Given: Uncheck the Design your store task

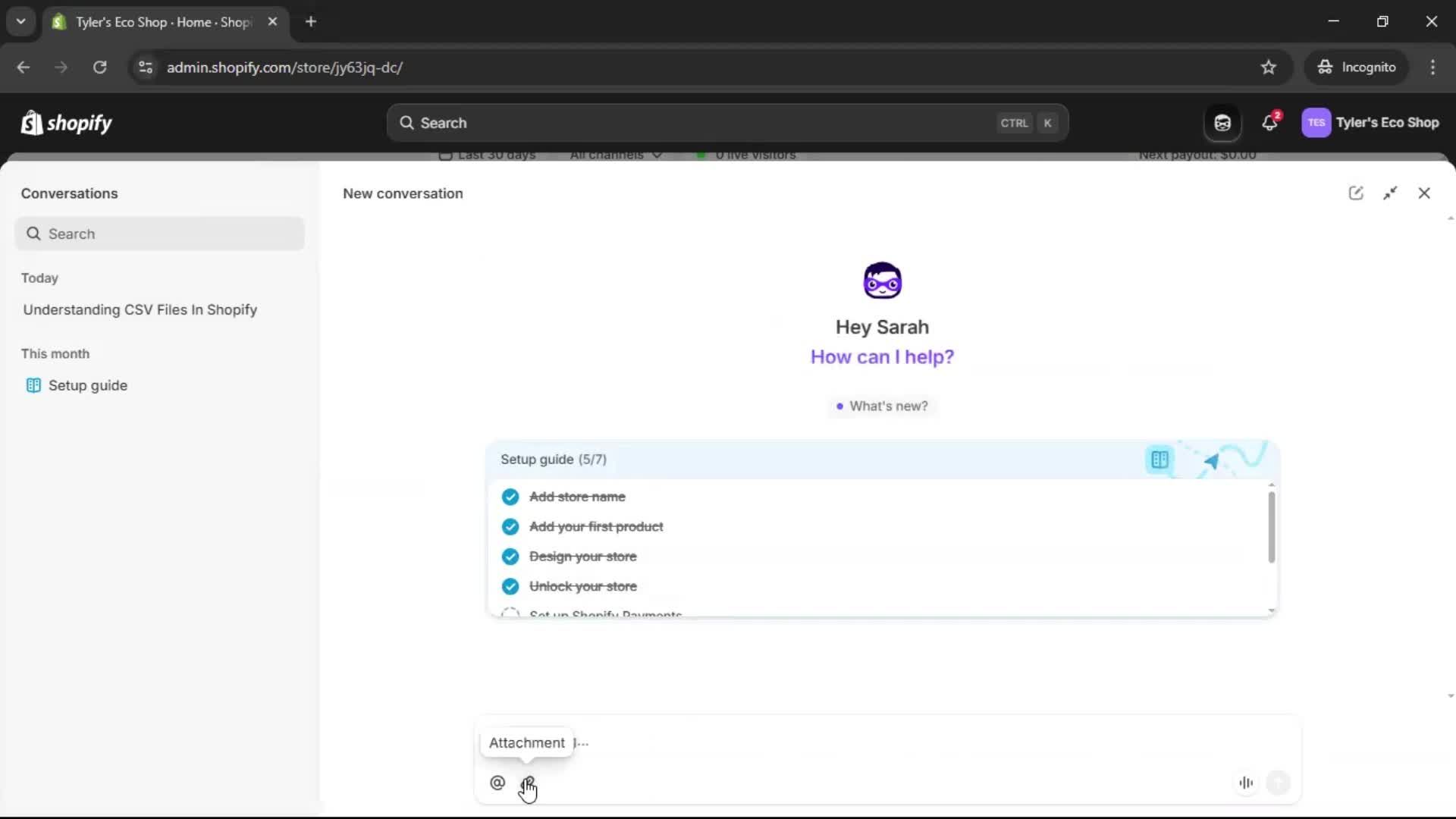Looking at the screenshot, I should point(510,556).
